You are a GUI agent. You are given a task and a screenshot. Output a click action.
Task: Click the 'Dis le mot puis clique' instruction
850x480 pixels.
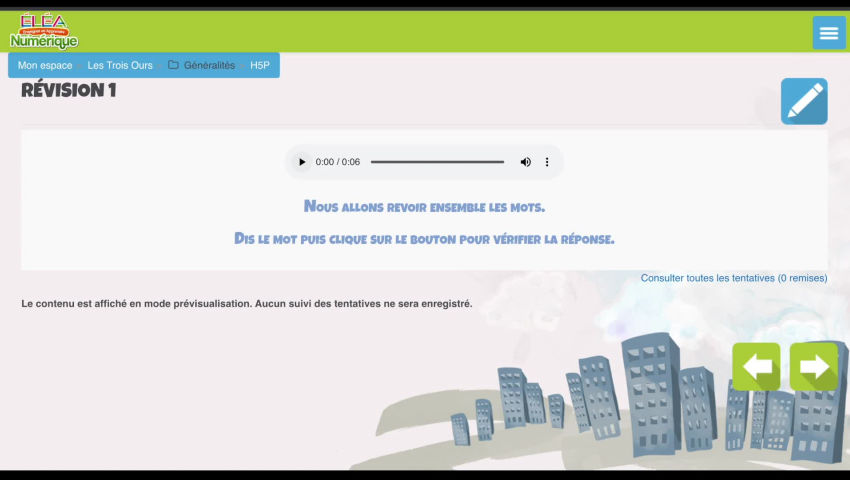pyautogui.click(x=424, y=239)
